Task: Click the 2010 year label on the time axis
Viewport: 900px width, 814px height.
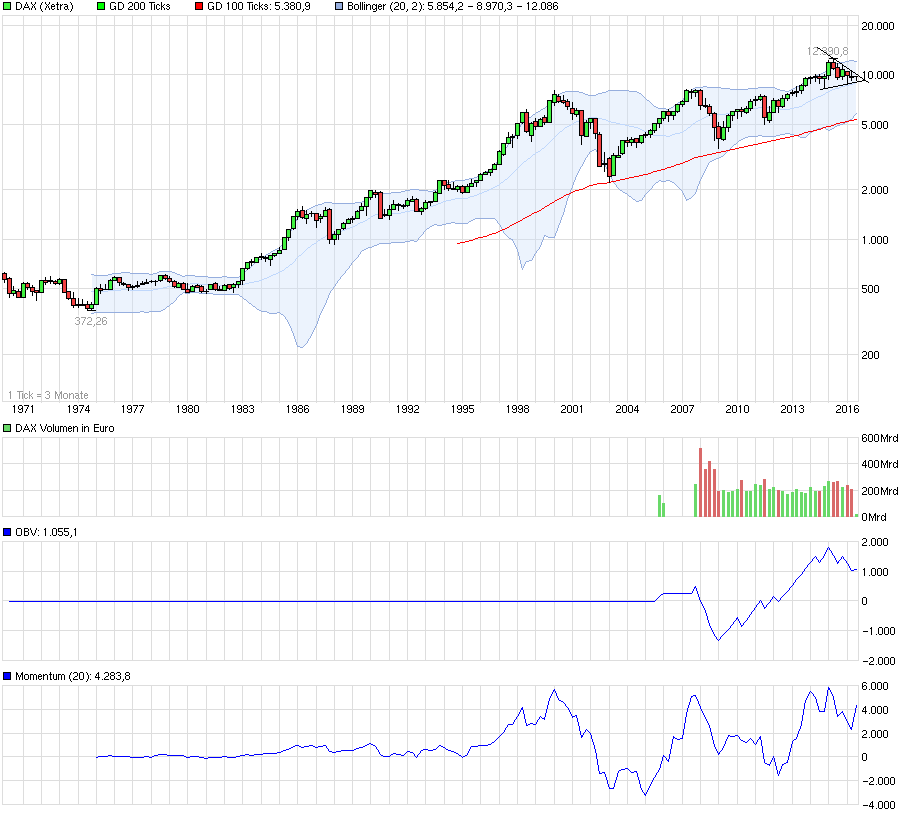Action: [x=737, y=409]
